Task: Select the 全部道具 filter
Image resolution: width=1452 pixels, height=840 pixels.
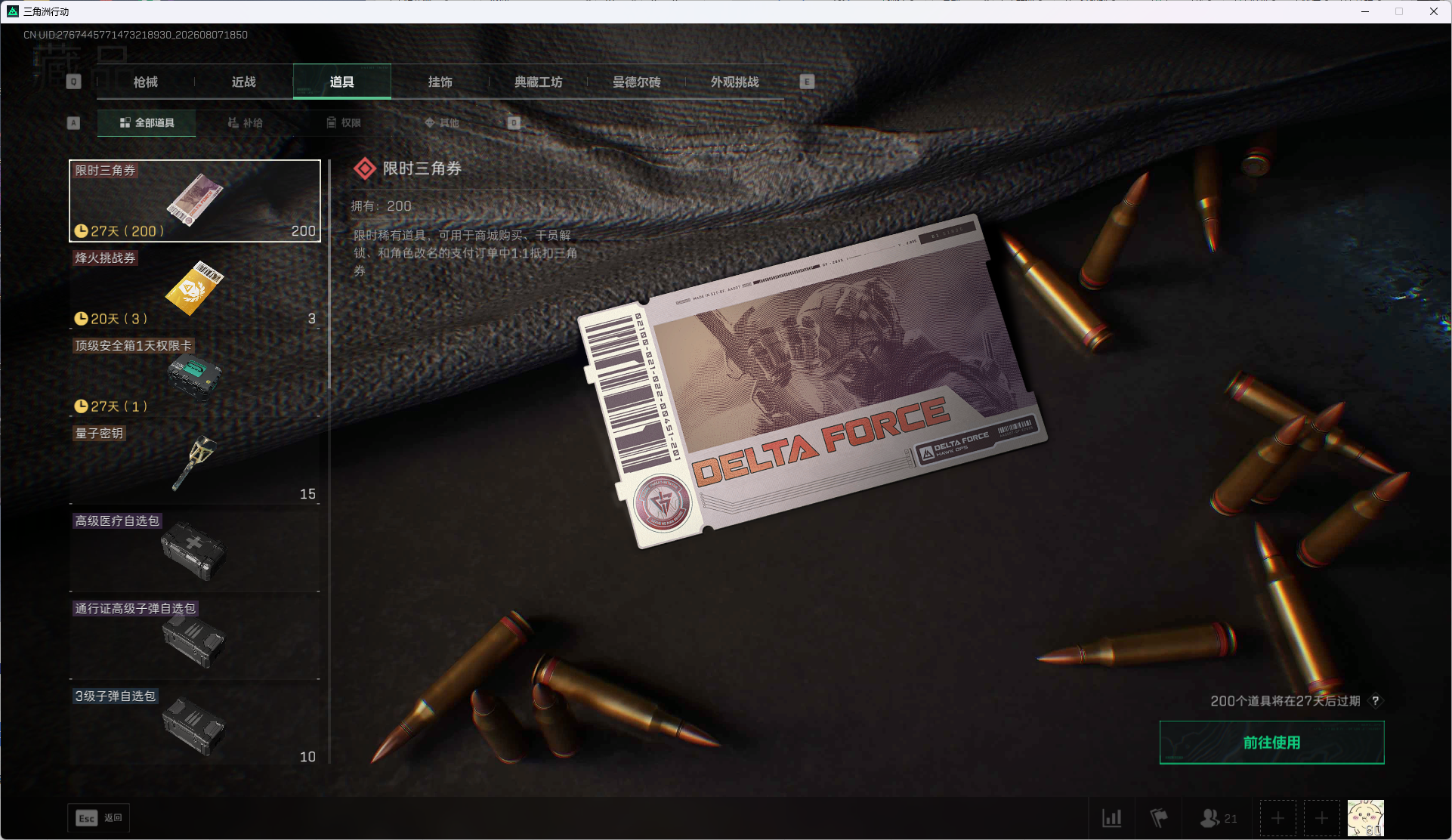Action: point(147,122)
